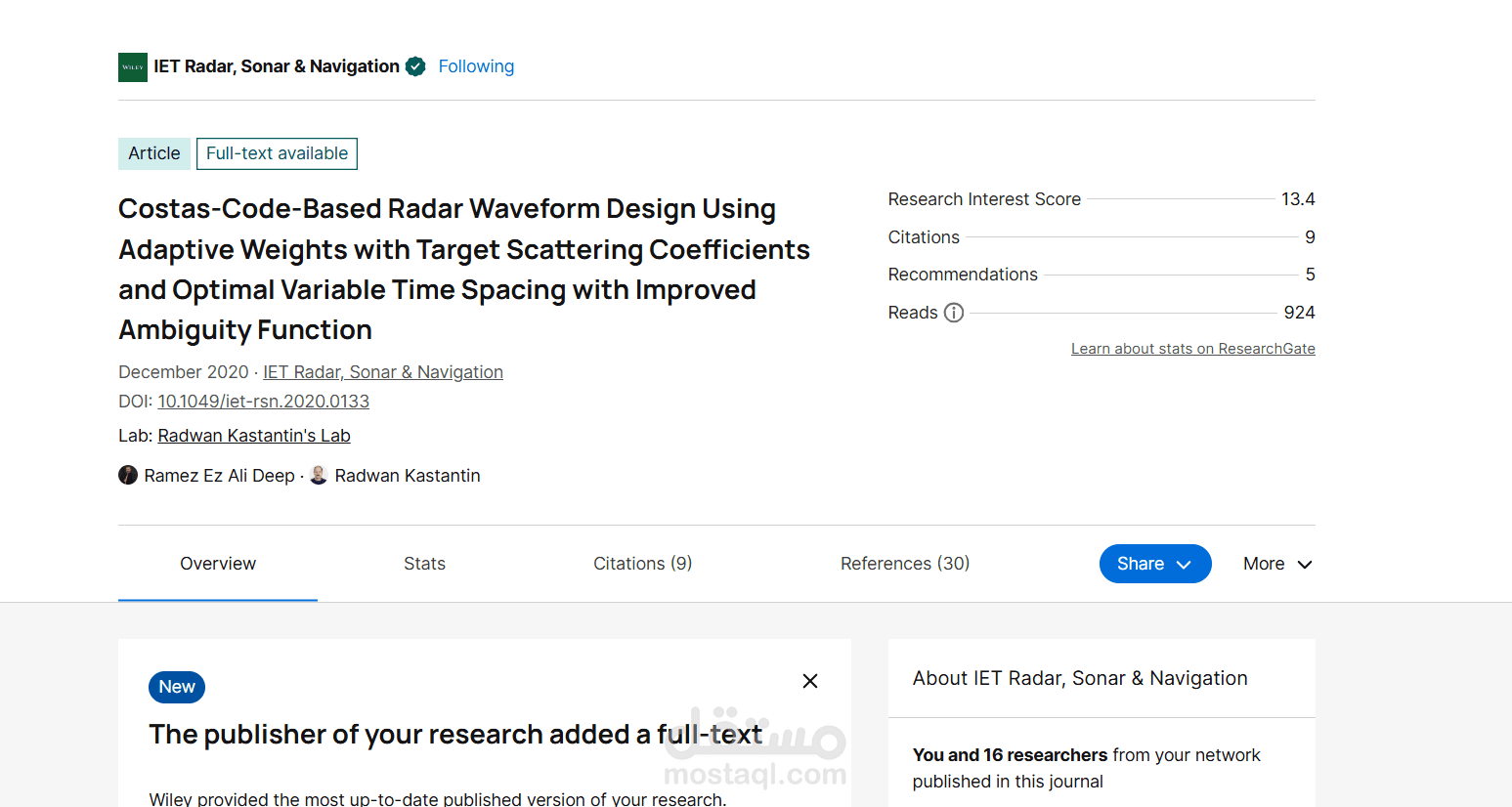Expand the More options menu
Viewport: 1512px width, 807px height.
point(1276,564)
